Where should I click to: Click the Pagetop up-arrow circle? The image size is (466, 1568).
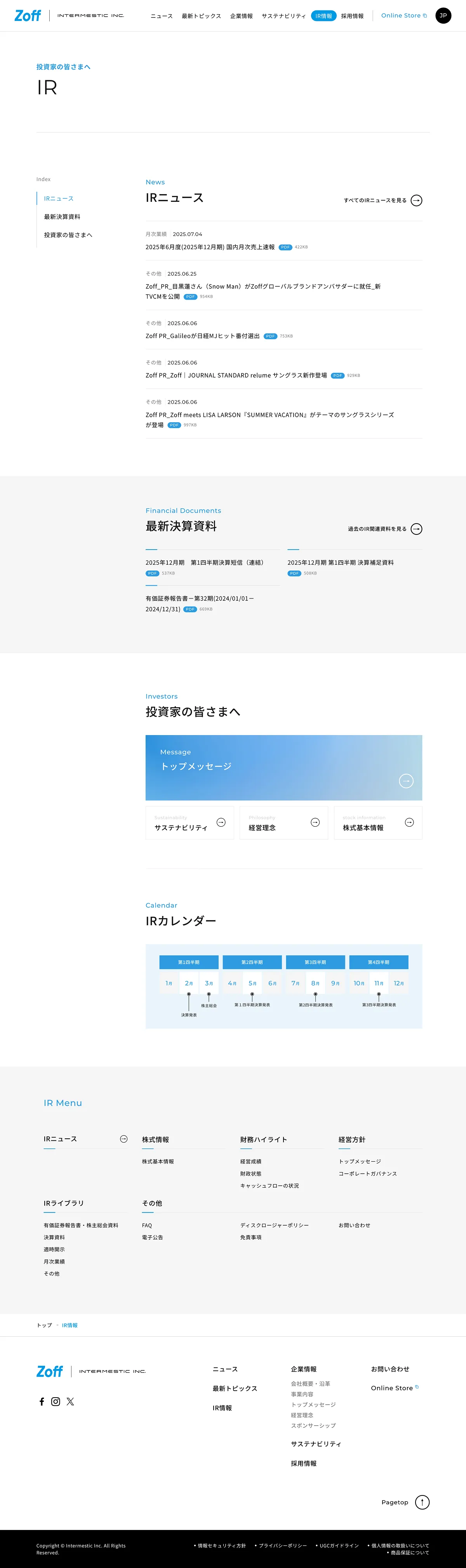point(422,1502)
